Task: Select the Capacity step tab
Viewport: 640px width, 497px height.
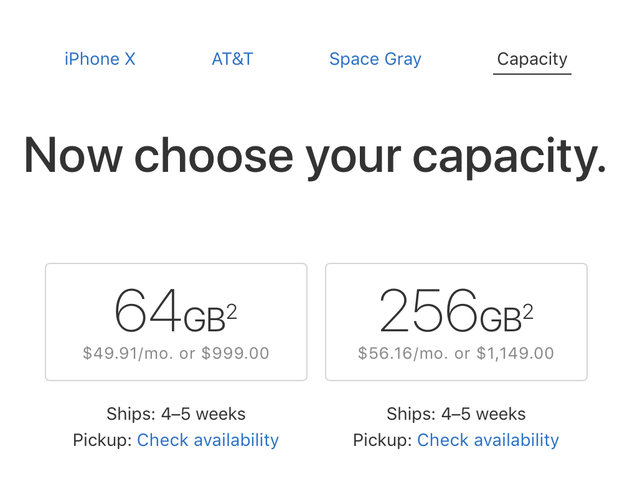Action: pos(532,59)
